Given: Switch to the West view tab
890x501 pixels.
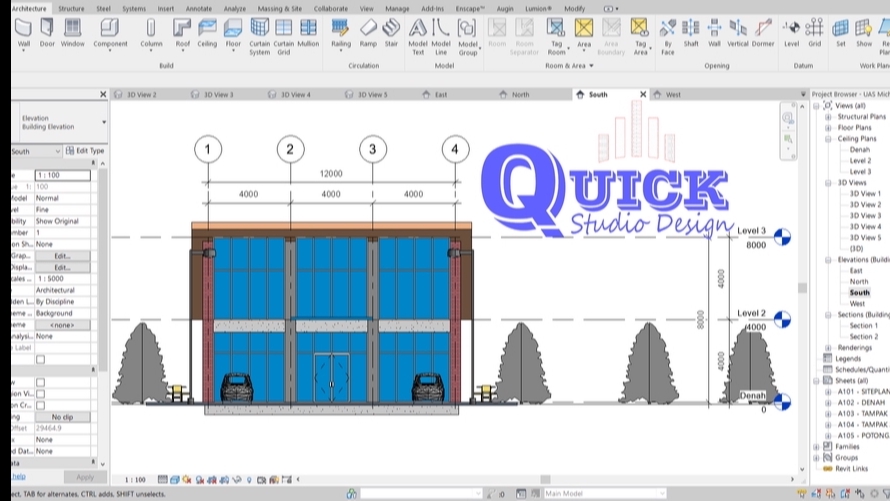Looking at the screenshot, I should pyautogui.click(x=673, y=95).
